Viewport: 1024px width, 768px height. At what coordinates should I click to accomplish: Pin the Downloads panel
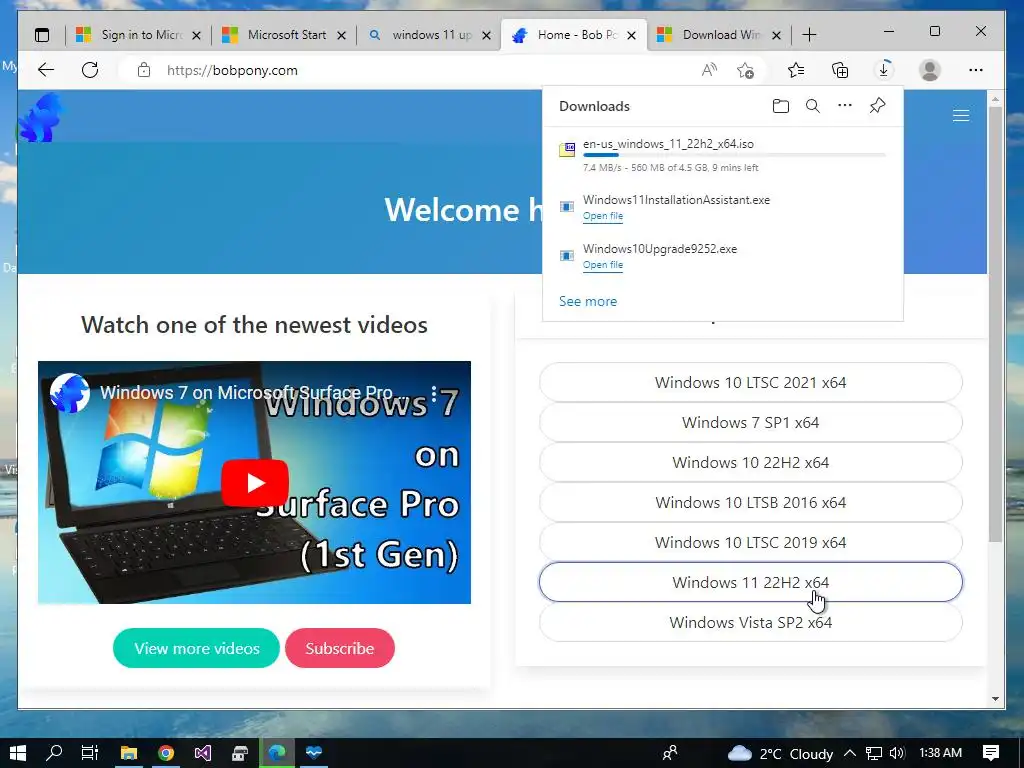coord(877,105)
